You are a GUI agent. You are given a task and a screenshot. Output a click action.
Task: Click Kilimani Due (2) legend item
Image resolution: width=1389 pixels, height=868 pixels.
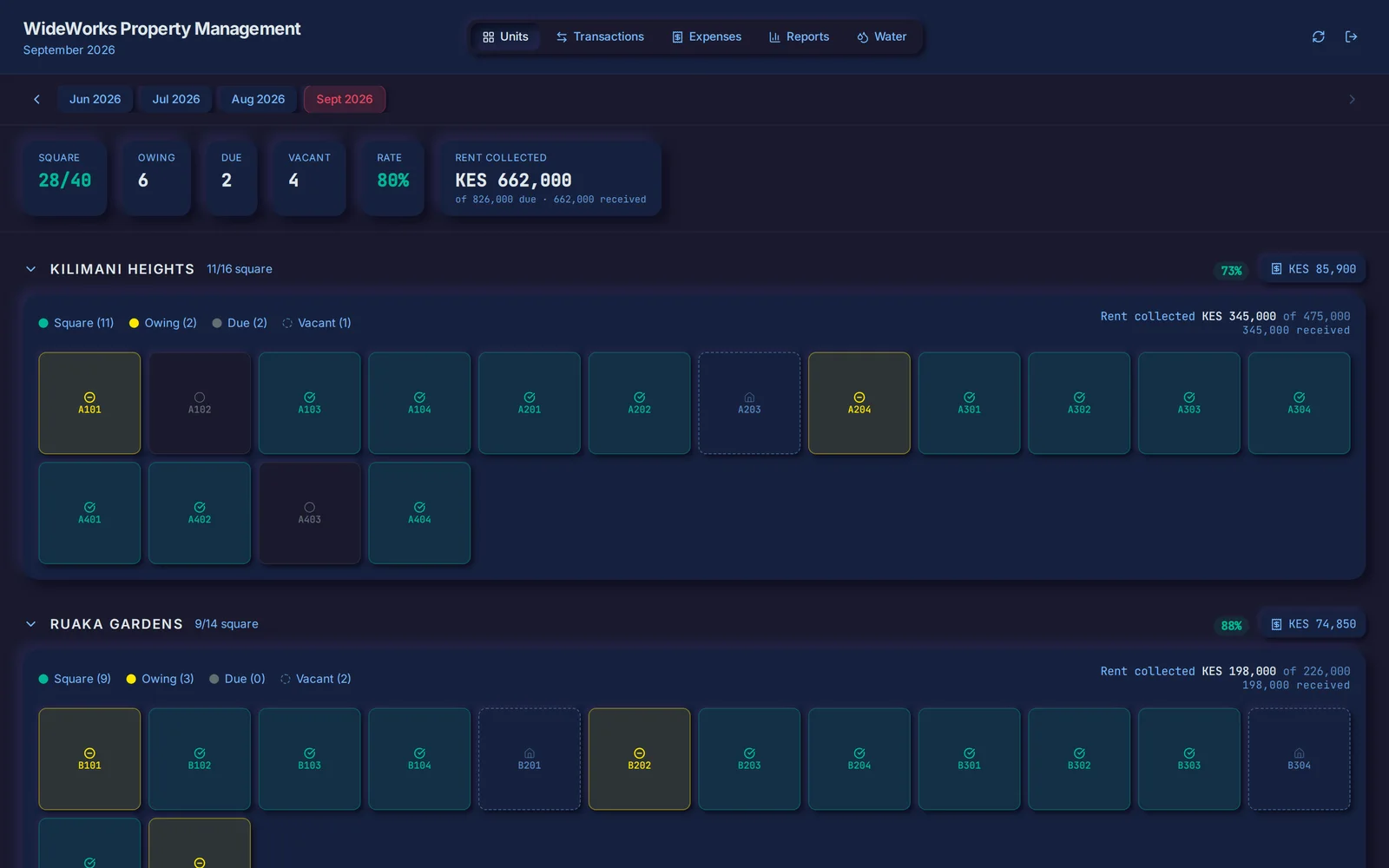[240, 323]
